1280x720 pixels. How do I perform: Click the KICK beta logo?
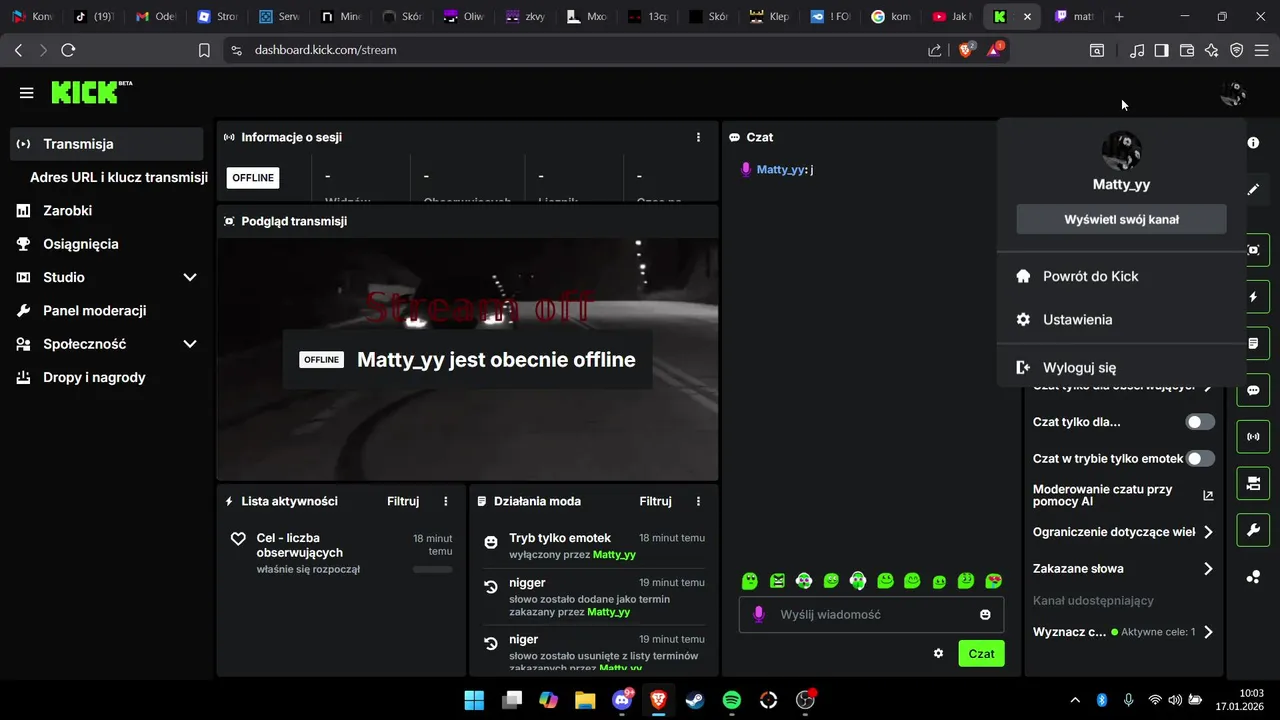tap(92, 92)
